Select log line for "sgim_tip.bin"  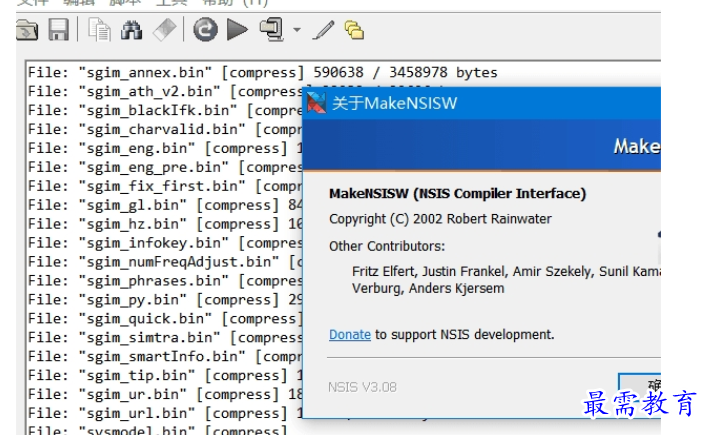[x=165, y=375]
